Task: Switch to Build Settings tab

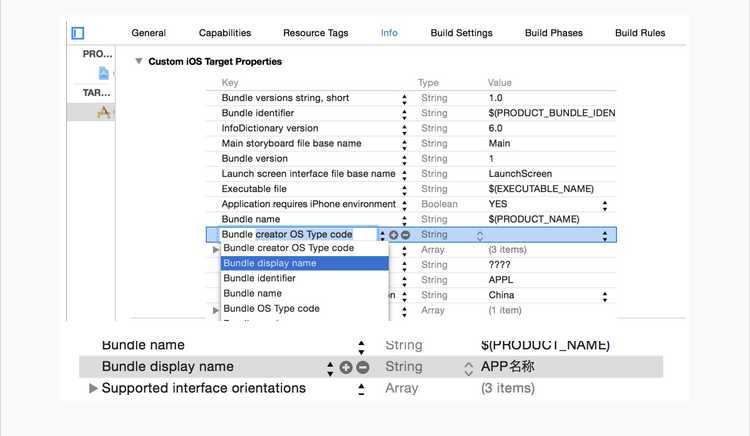Action: pyautogui.click(x=461, y=33)
